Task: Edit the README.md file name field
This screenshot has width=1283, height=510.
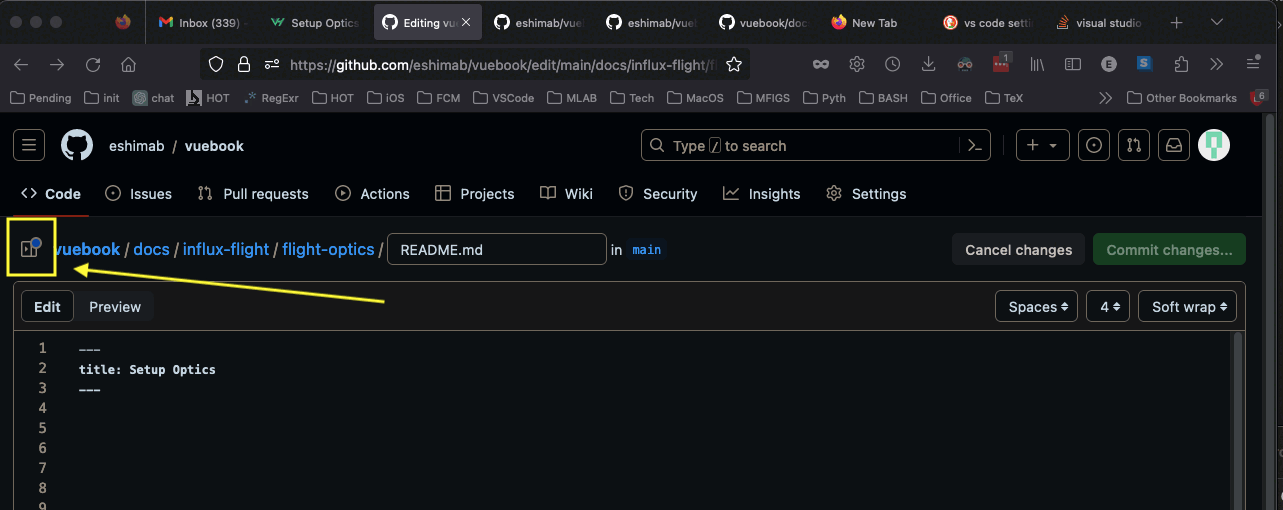Action: click(x=497, y=250)
